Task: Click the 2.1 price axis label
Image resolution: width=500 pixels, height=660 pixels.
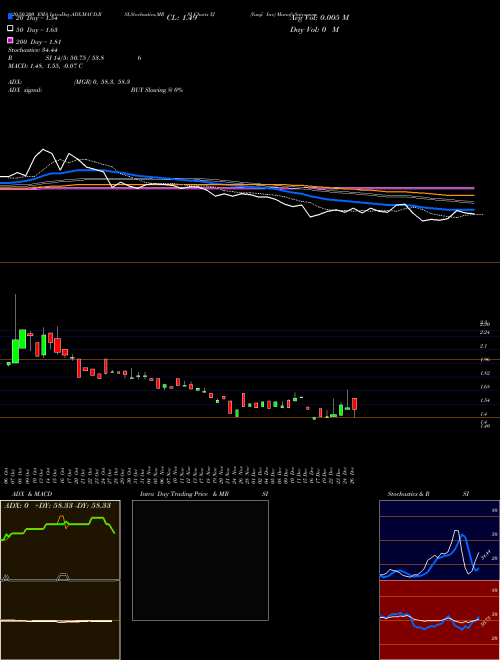Action: tap(484, 346)
